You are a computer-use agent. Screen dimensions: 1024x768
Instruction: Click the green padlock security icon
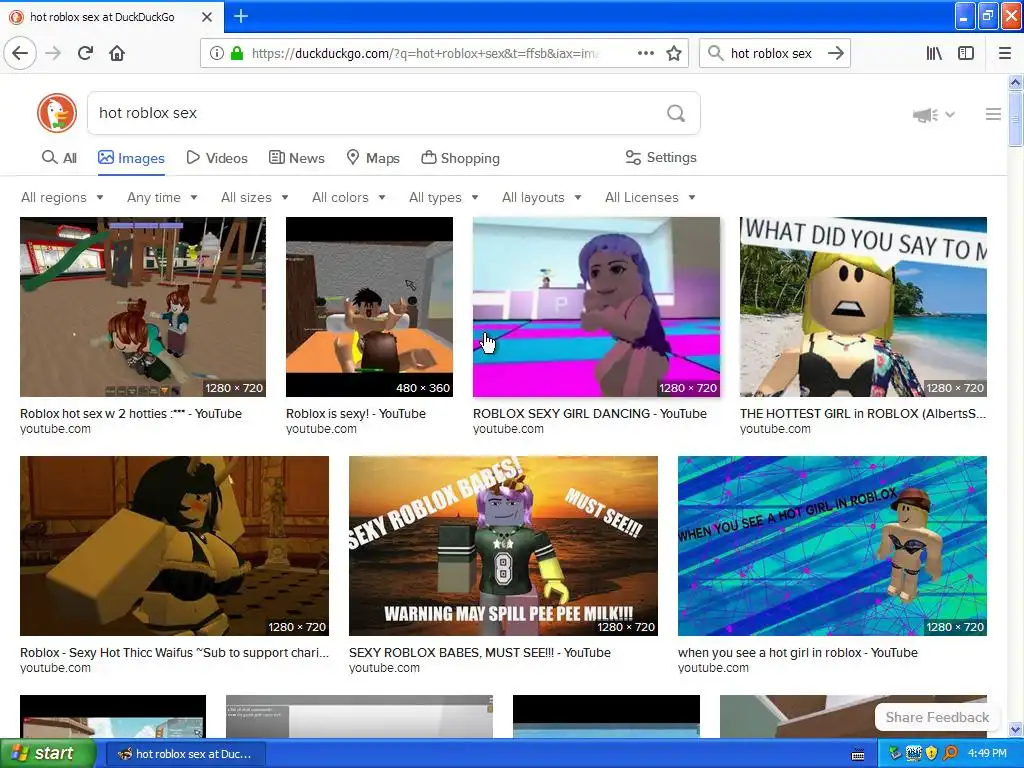click(237, 54)
